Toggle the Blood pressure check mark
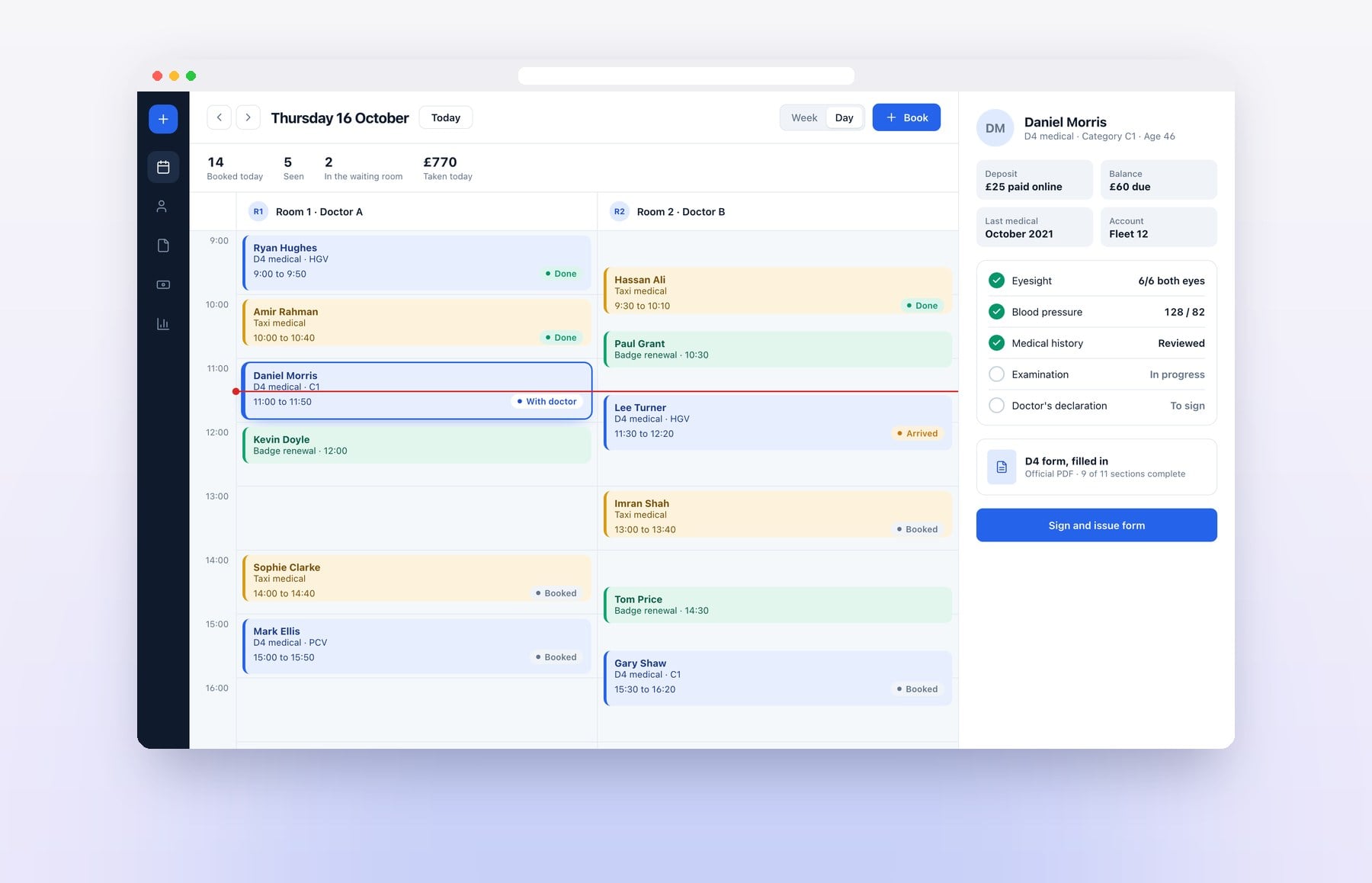The width and height of the screenshot is (1372, 883). point(996,312)
